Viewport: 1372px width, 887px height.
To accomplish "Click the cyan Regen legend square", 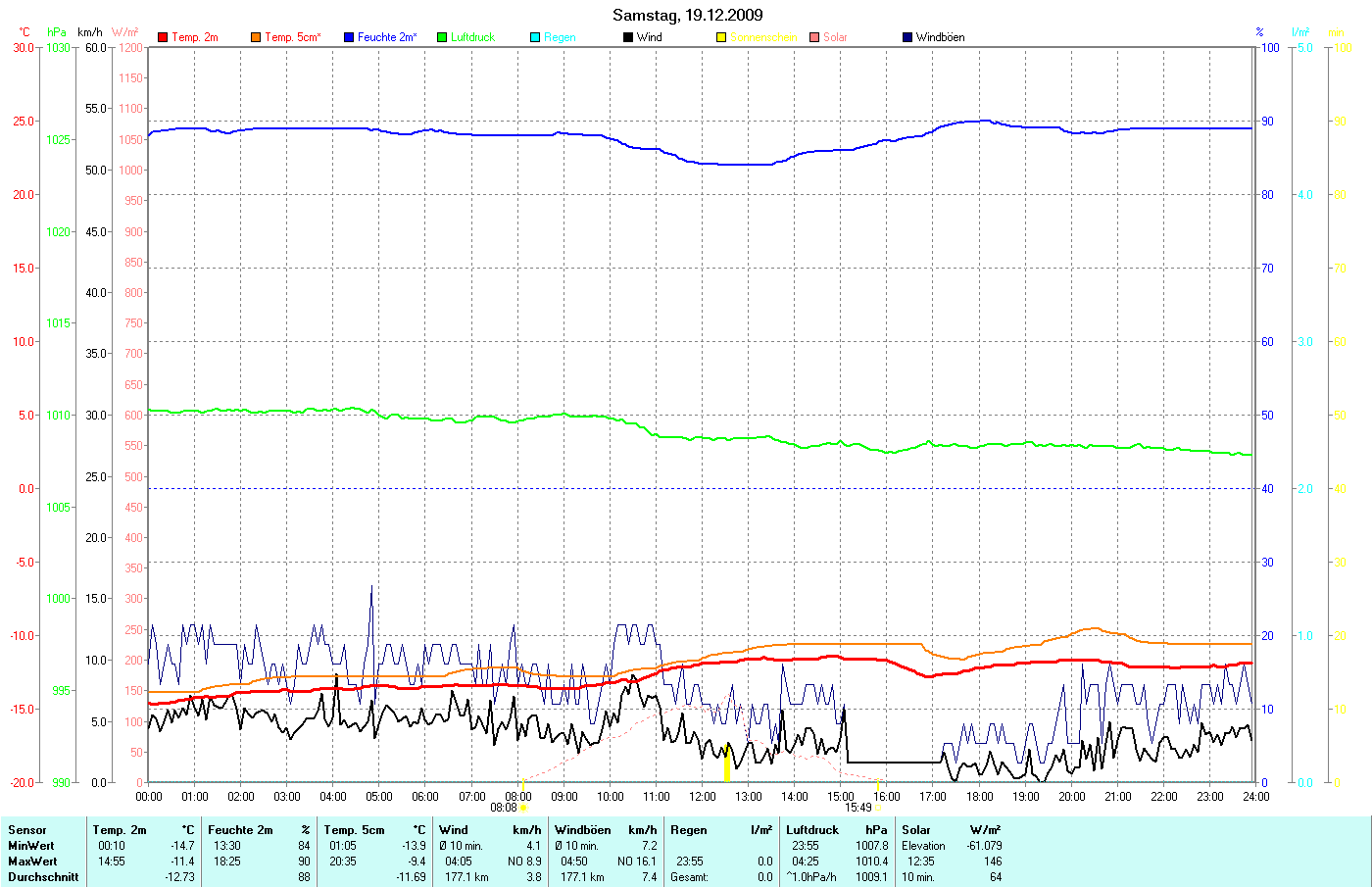I will [x=535, y=37].
